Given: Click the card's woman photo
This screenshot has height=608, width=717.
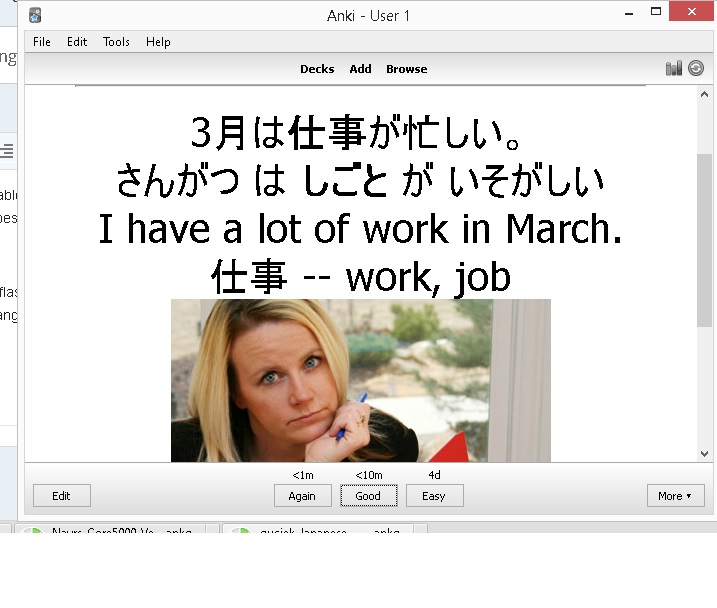Looking at the screenshot, I should pyautogui.click(x=360, y=380).
